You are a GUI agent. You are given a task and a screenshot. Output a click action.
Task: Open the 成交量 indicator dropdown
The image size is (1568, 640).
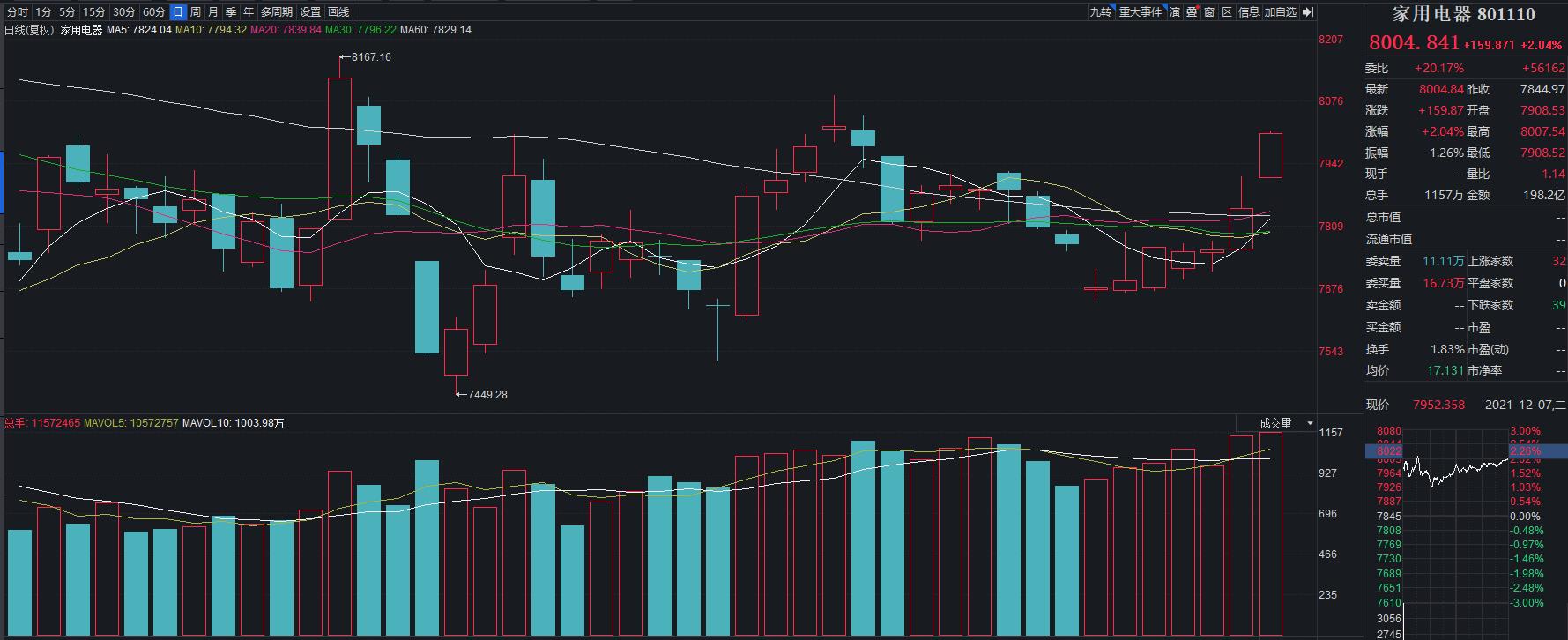pyautogui.click(x=1275, y=423)
